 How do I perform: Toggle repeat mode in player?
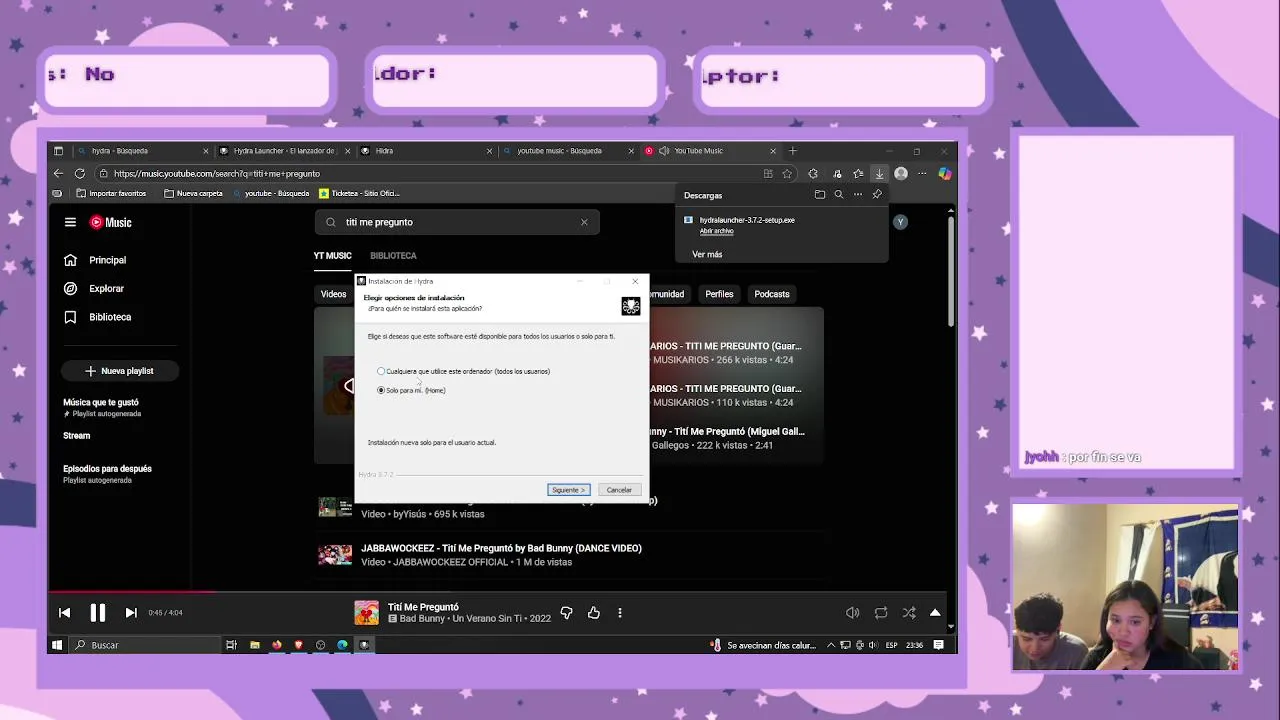tap(881, 613)
